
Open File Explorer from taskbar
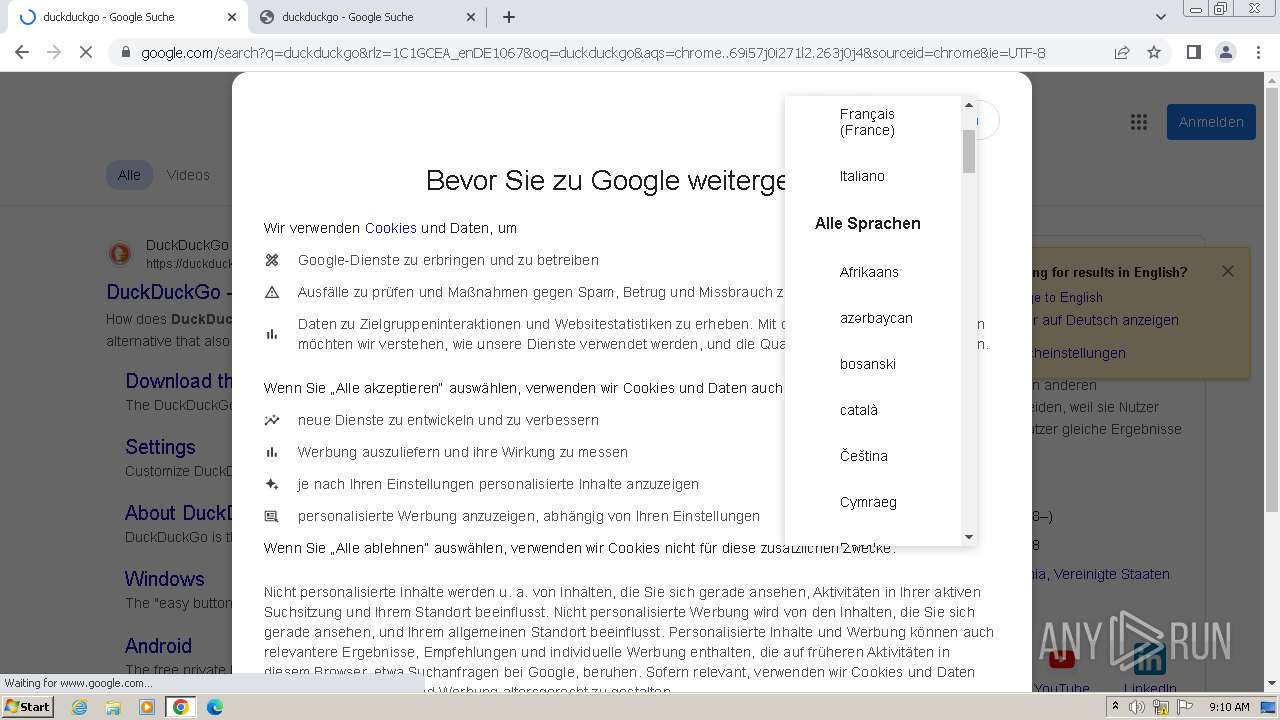113,707
